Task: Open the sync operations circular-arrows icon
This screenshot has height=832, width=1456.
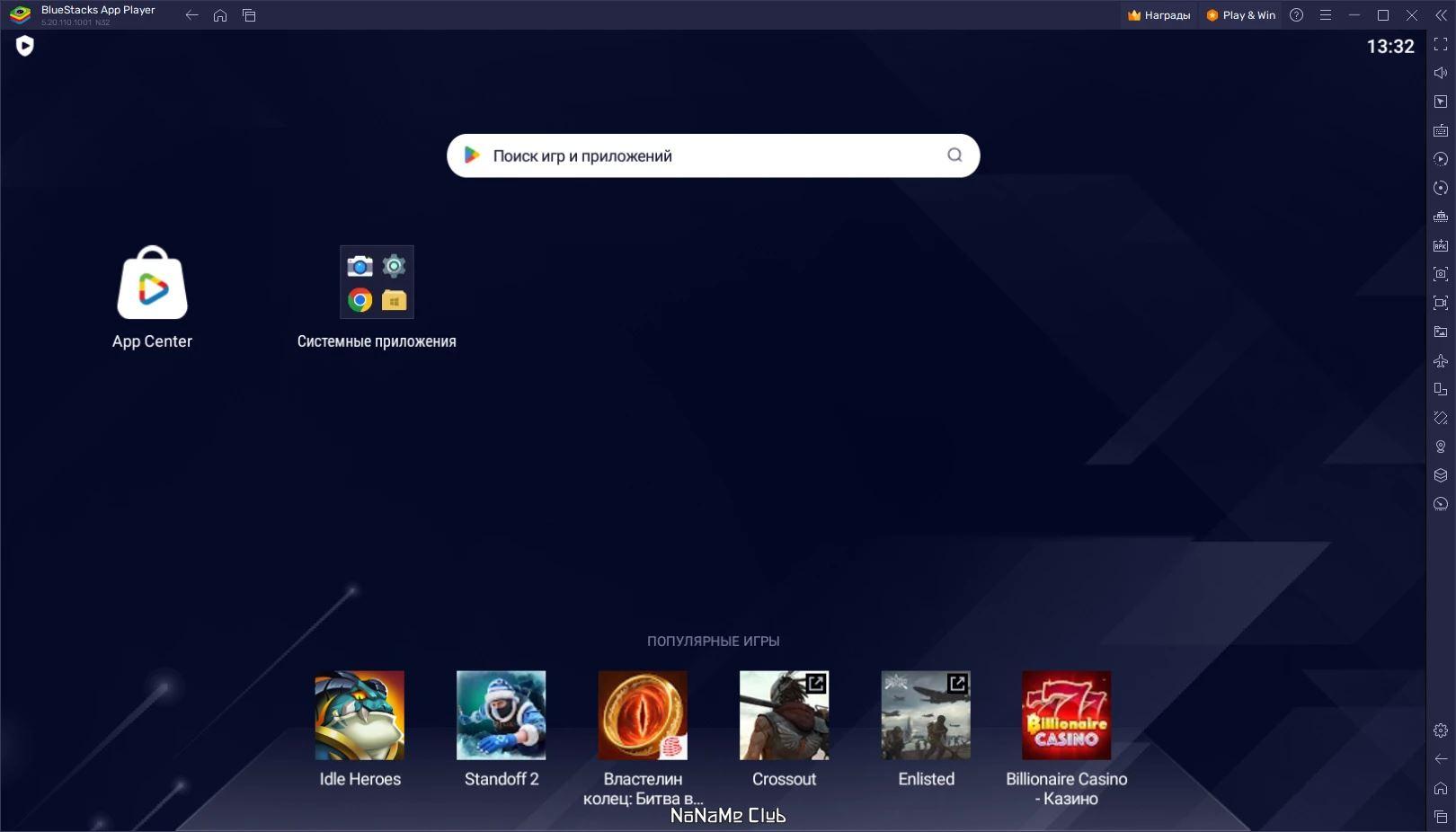Action: coord(1441,188)
